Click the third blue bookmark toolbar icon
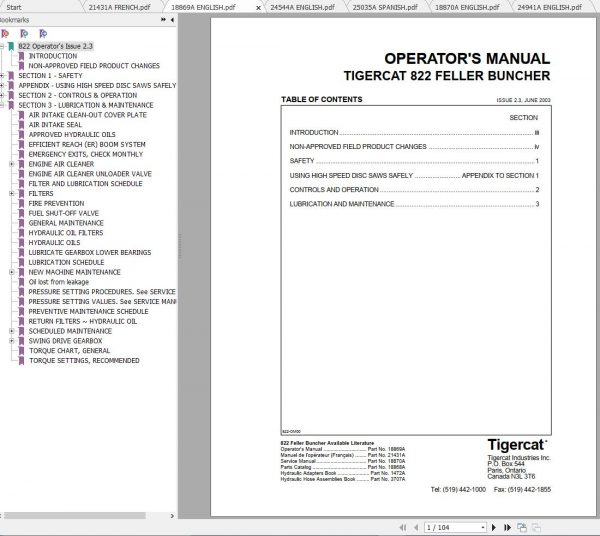 tap(43, 34)
